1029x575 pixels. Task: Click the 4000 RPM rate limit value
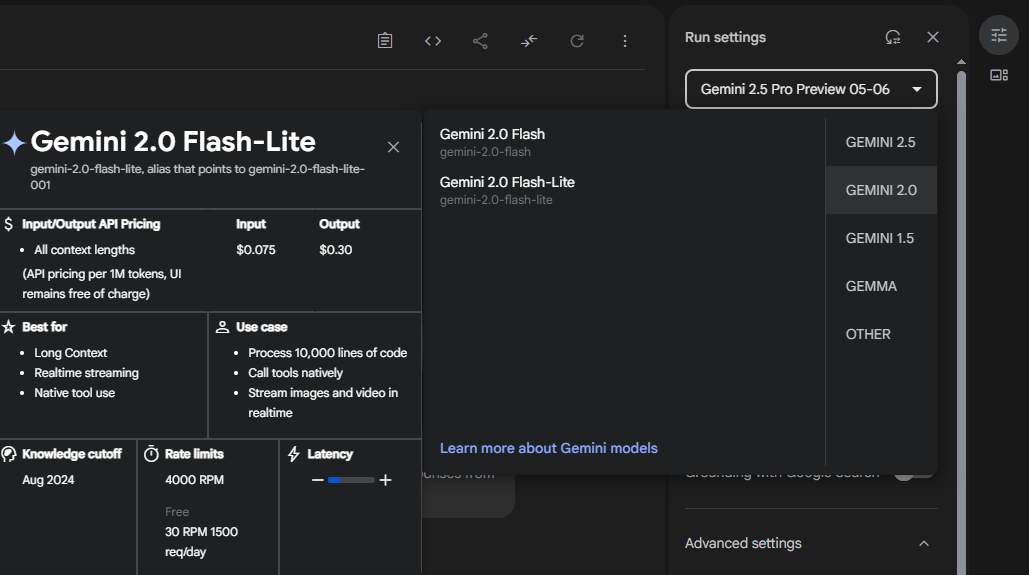(x=194, y=480)
